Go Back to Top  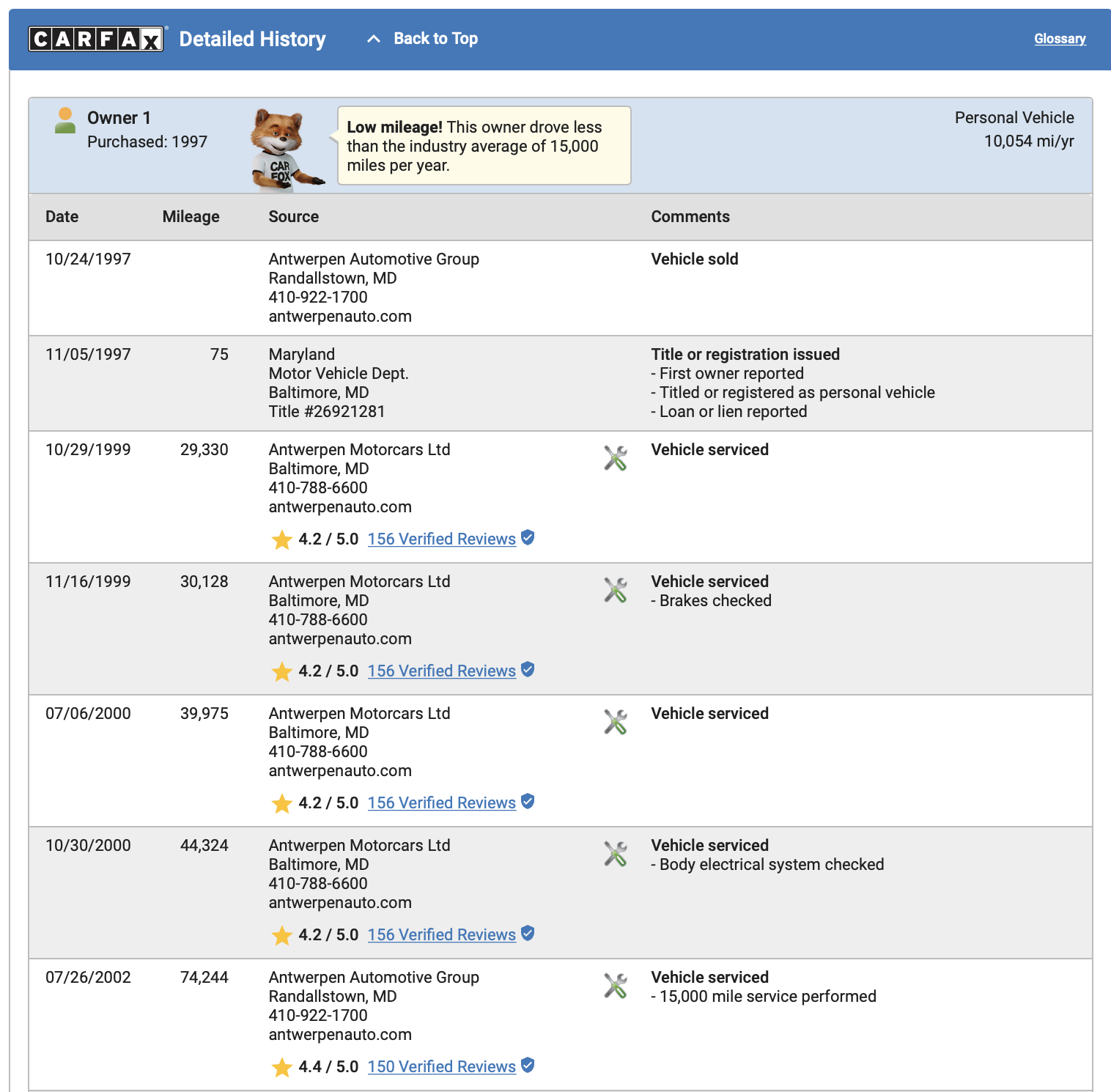(x=435, y=39)
